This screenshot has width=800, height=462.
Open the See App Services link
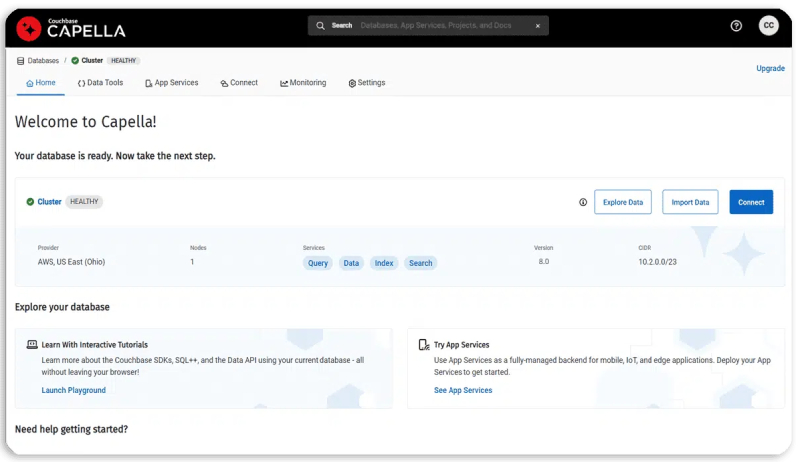click(463, 390)
